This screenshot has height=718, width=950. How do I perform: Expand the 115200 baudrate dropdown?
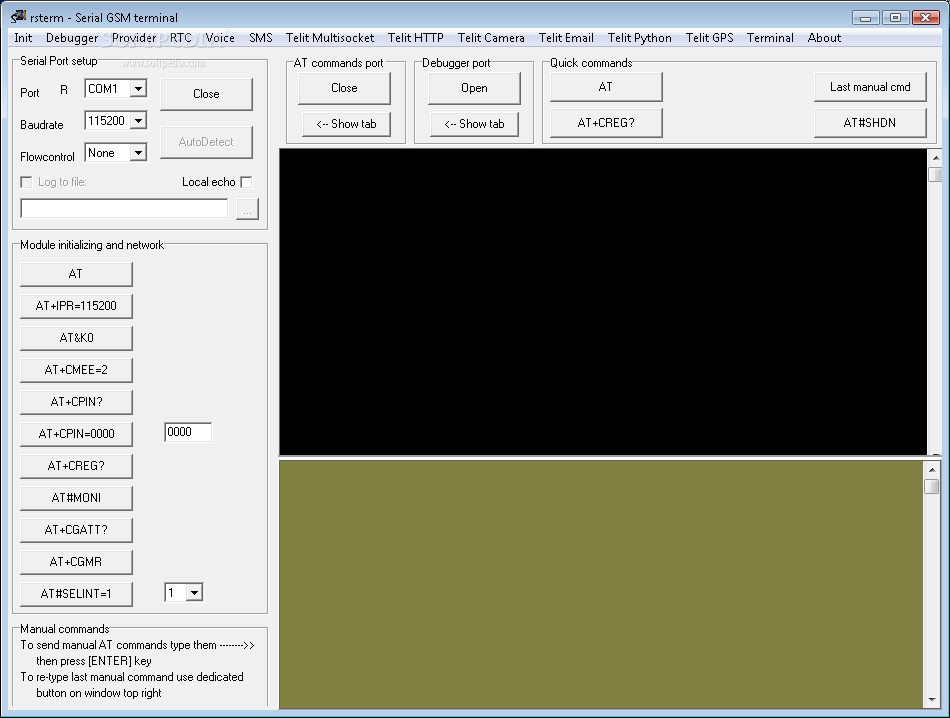pyautogui.click(x=138, y=121)
